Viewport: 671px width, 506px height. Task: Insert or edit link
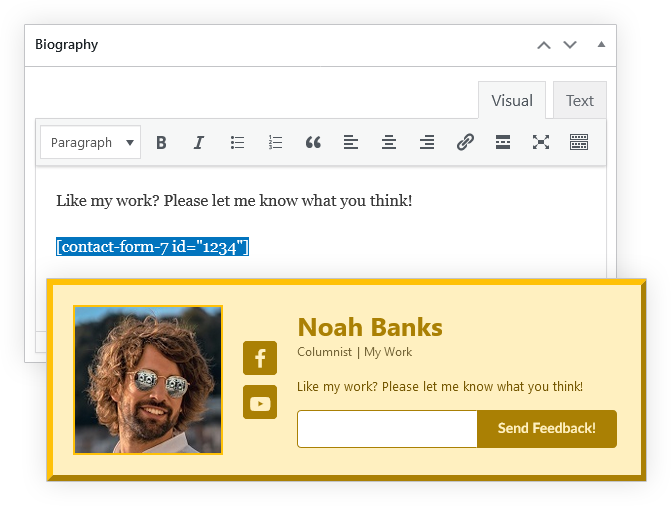click(465, 143)
